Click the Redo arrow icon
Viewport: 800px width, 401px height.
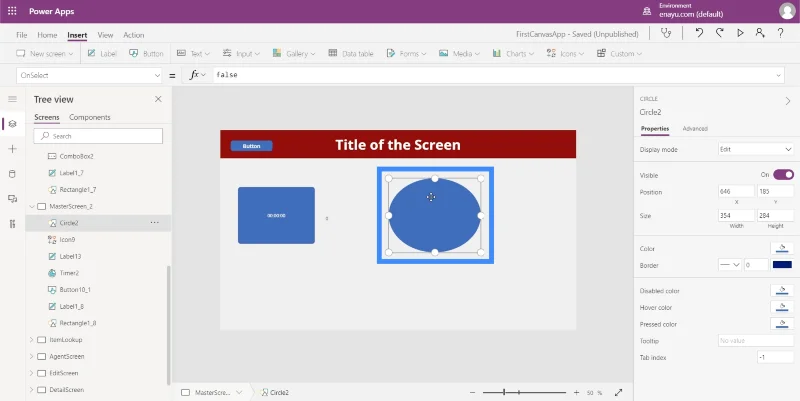(x=719, y=33)
